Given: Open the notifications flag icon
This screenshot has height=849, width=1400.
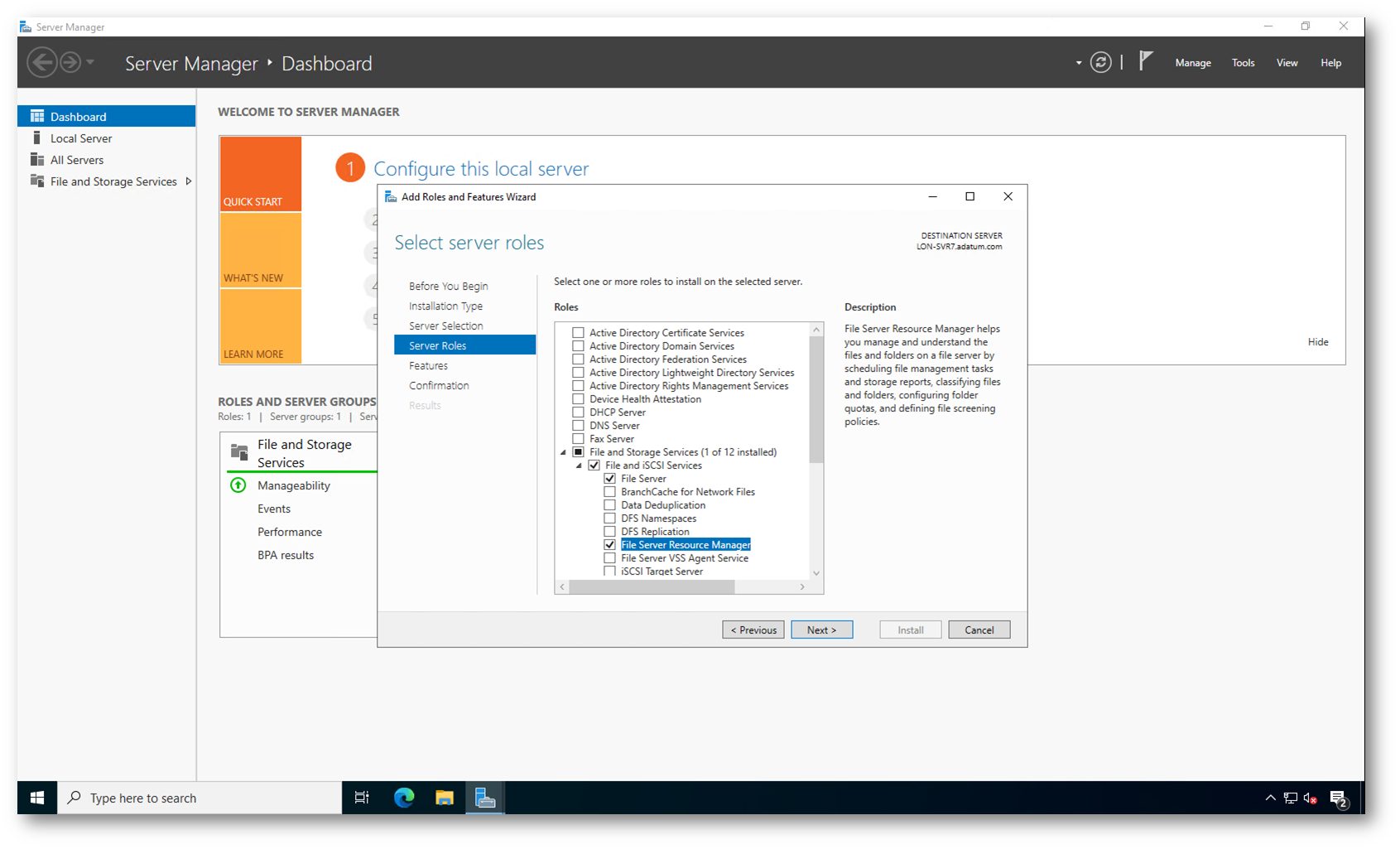Looking at the screenshot, I should click(1146, 61).
